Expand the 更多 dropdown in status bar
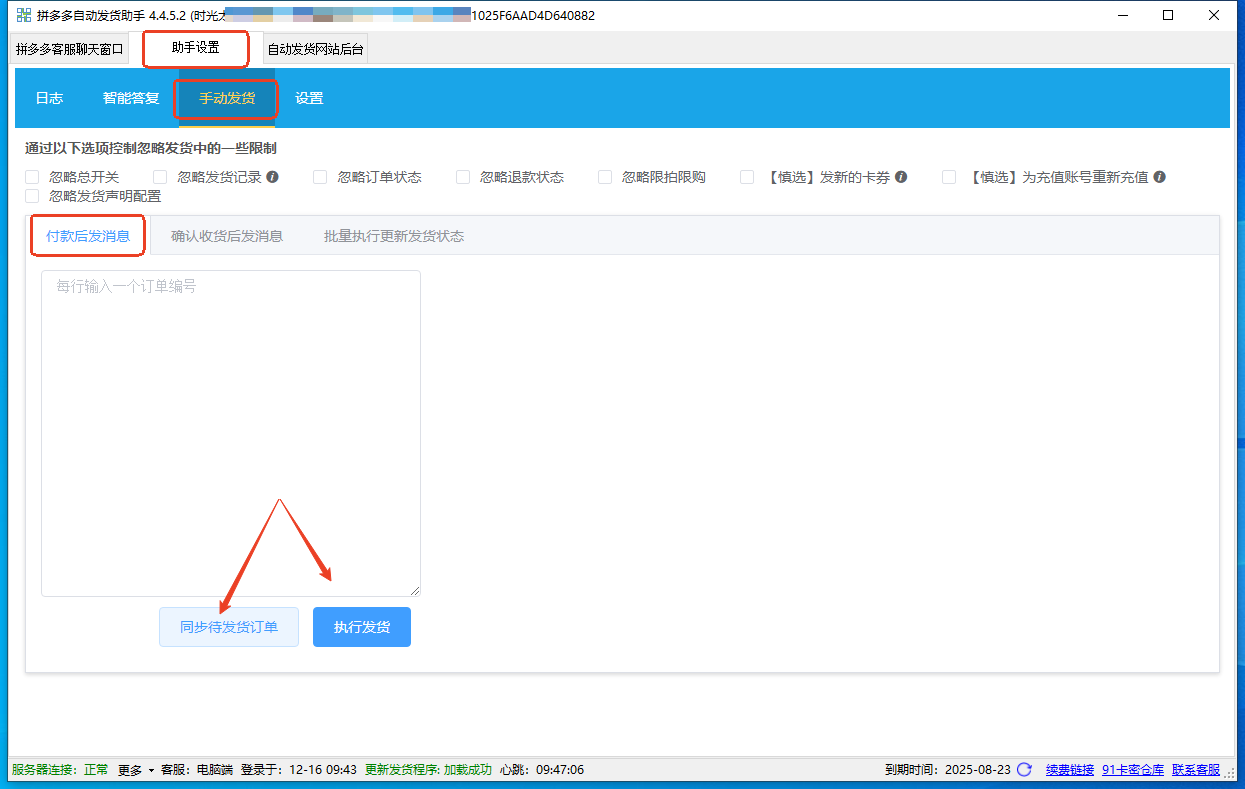1245x789 pixels. pos(136,770)
